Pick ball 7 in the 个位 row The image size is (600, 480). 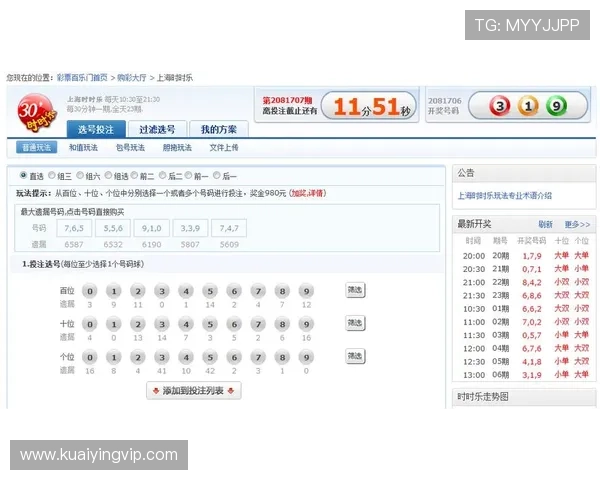(258, 358)
